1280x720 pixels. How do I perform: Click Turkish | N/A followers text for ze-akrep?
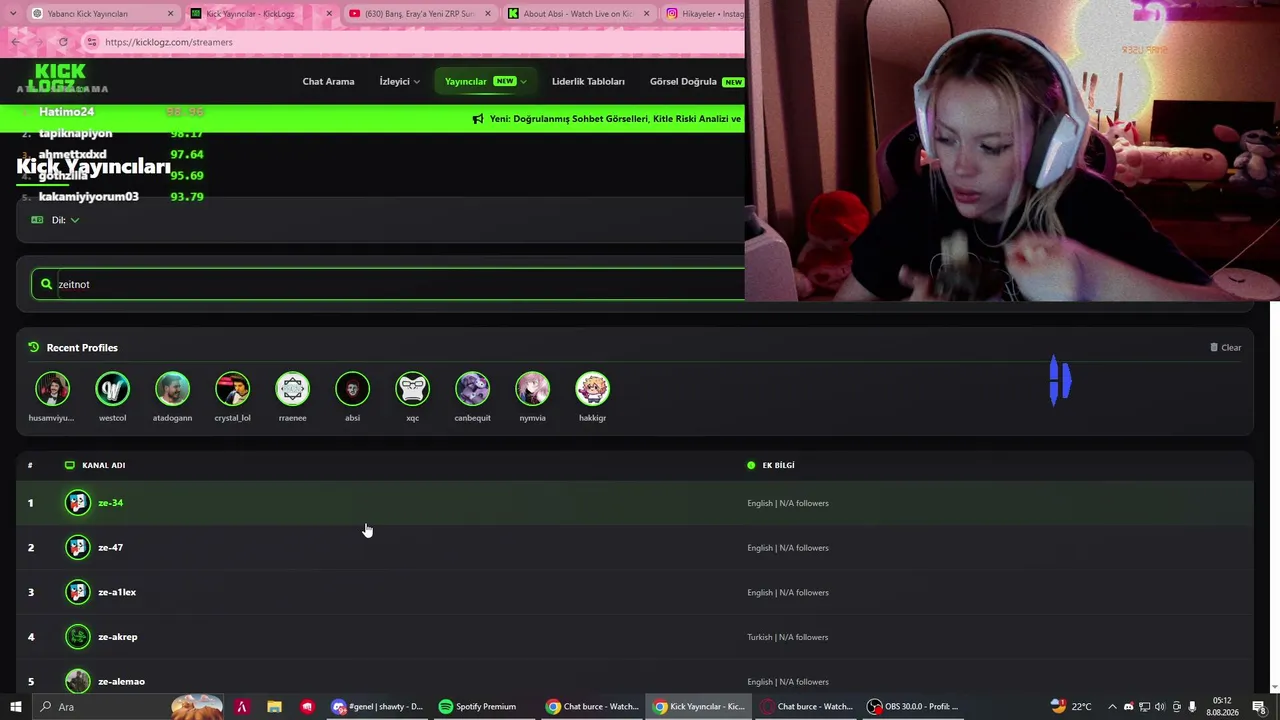(x=788, y=637)
